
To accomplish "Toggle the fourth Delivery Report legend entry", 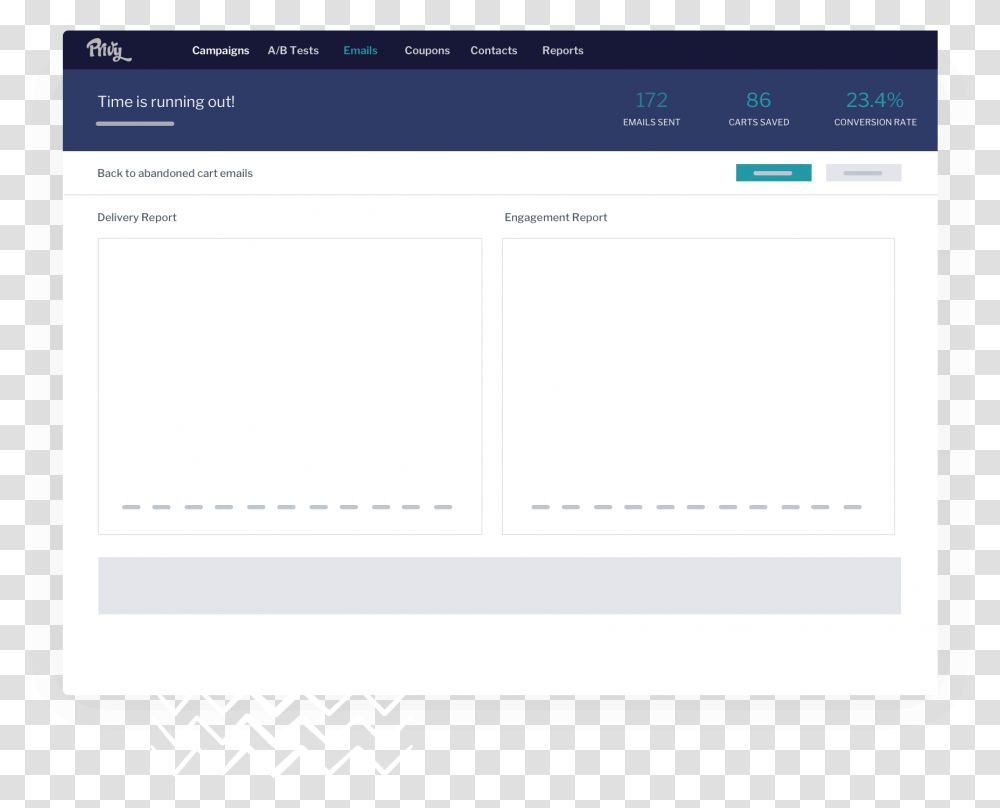I will (x=222, y=507).
